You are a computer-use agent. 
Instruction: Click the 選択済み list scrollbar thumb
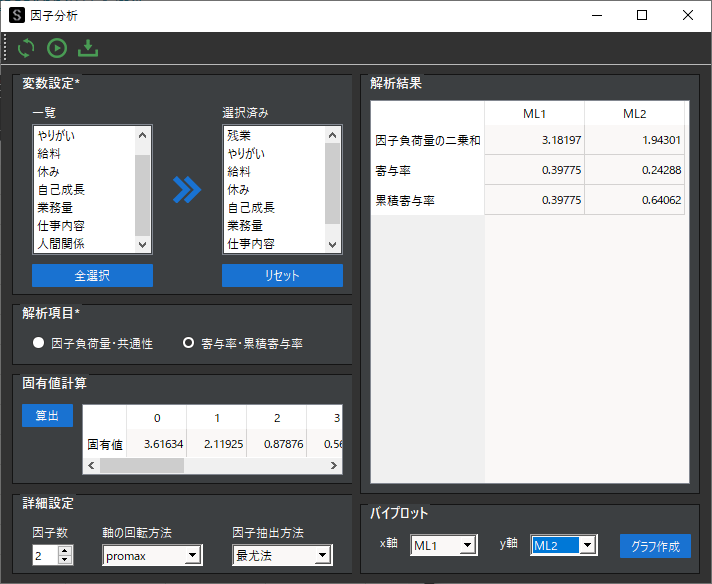point(332,184)
